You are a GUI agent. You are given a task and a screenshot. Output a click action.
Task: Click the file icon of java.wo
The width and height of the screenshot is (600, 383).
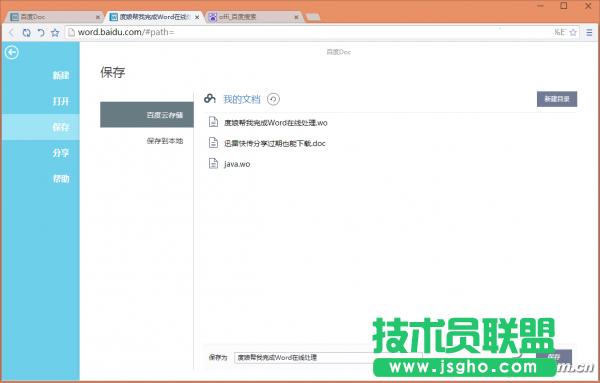coord(213,164)
